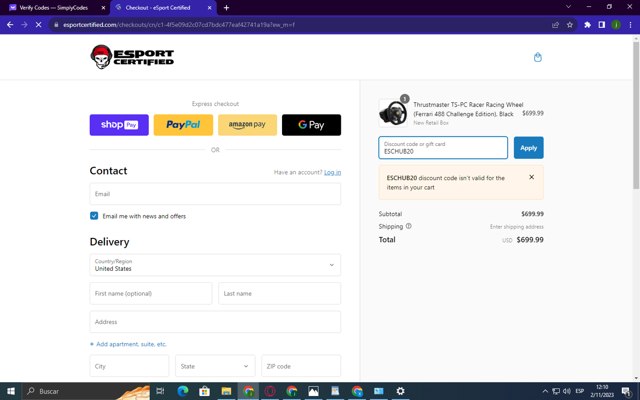Pay with the PayPal button
The height and width of the screenshot is (400, 640).
coord(183,125)
